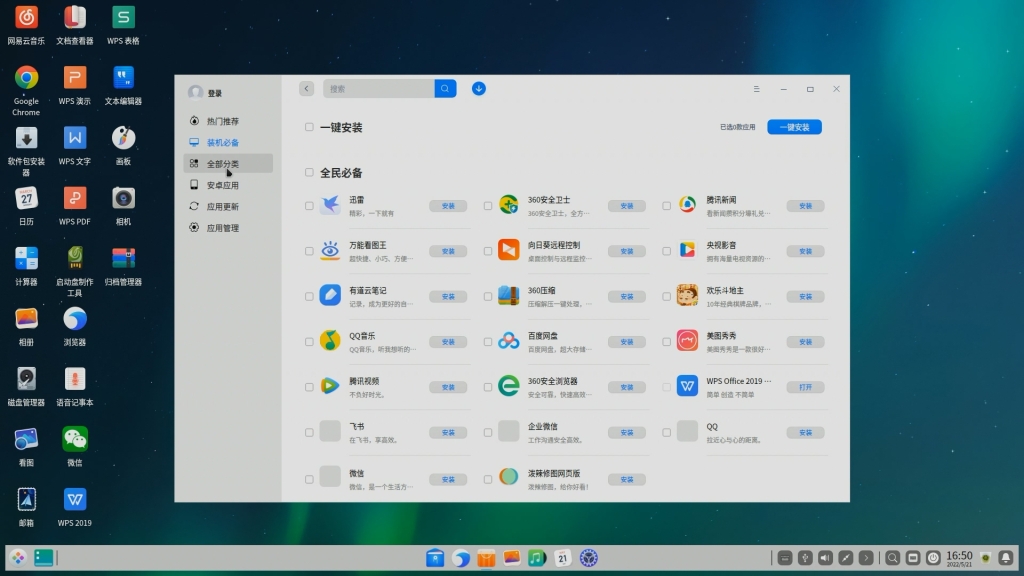The image size is (1024, 576).
Task: Tick the checkbox for 360安全卫士
Action: (488, 206)
